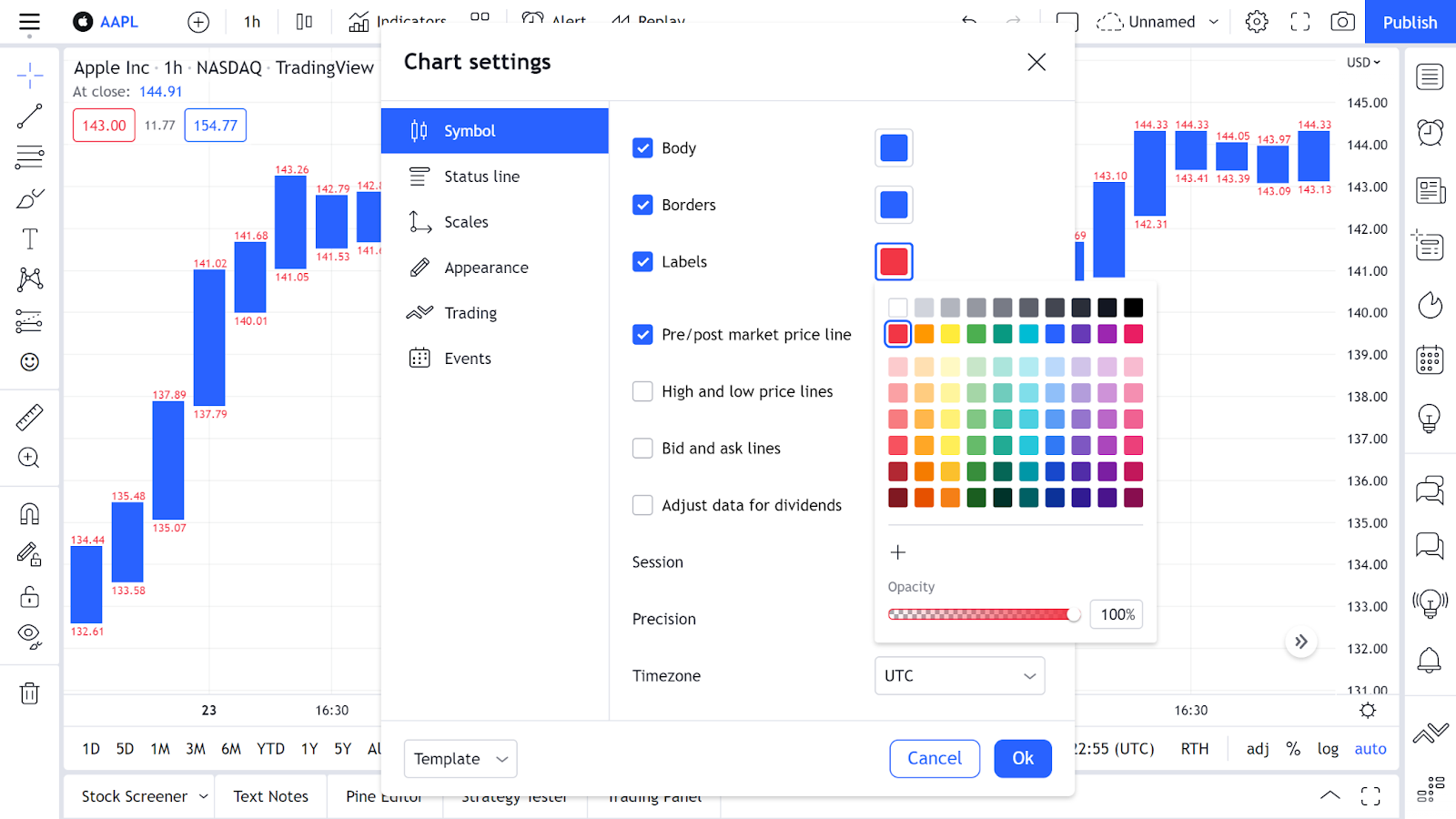Uncheck the Body checkbox

pos(642,148)
